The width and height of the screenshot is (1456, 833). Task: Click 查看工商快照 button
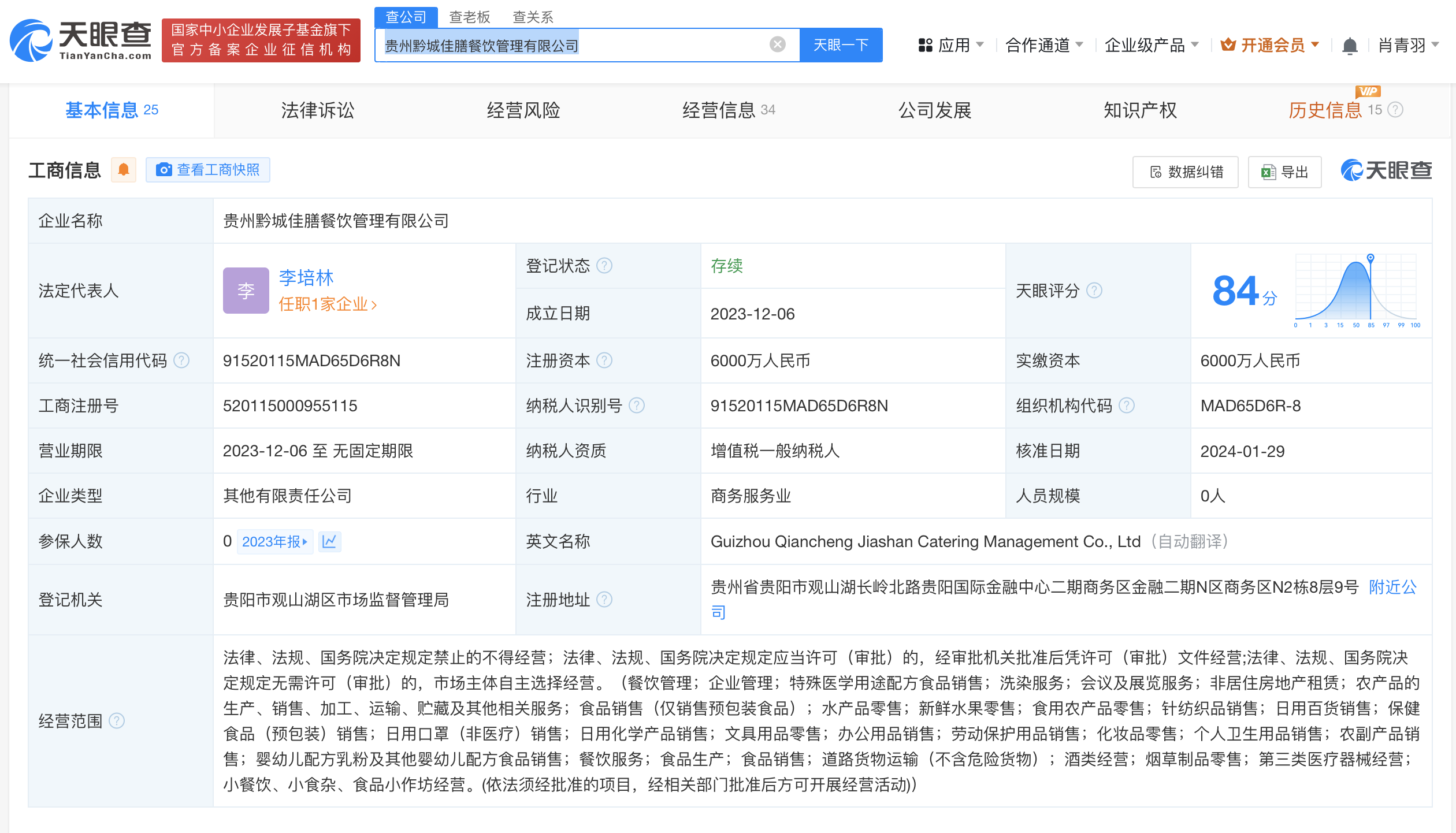tap(208, 170)
